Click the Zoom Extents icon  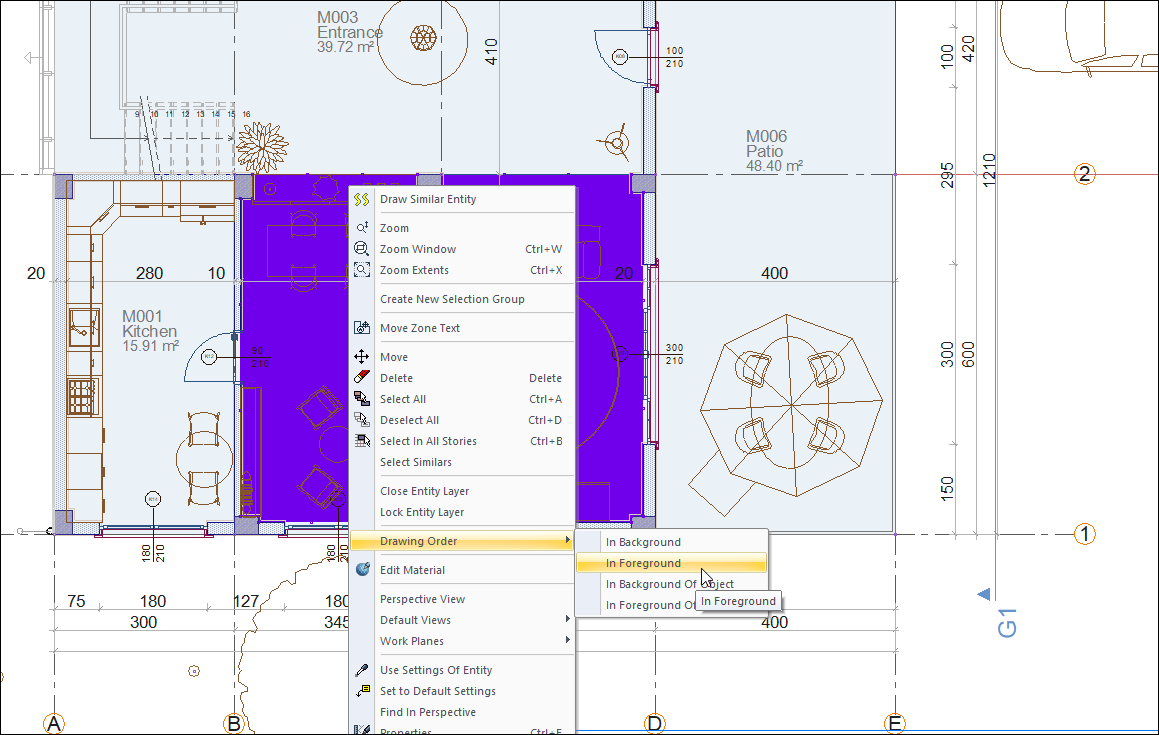[x=362, y=270]
